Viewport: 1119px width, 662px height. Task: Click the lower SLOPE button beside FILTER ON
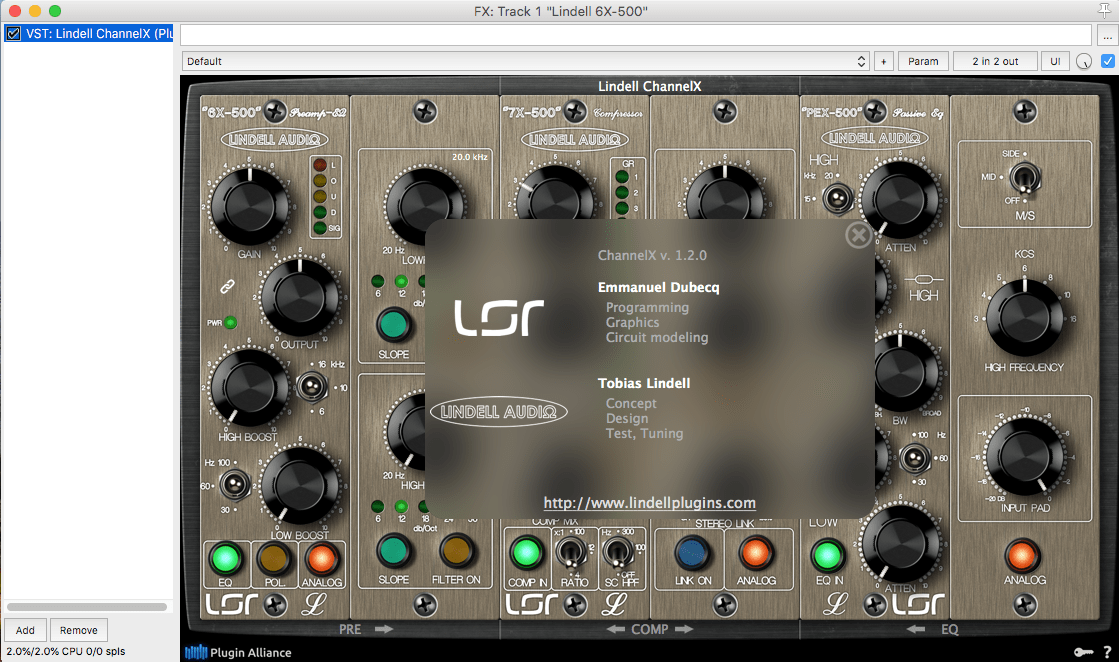pyautogui.click(x=393, y=551)
